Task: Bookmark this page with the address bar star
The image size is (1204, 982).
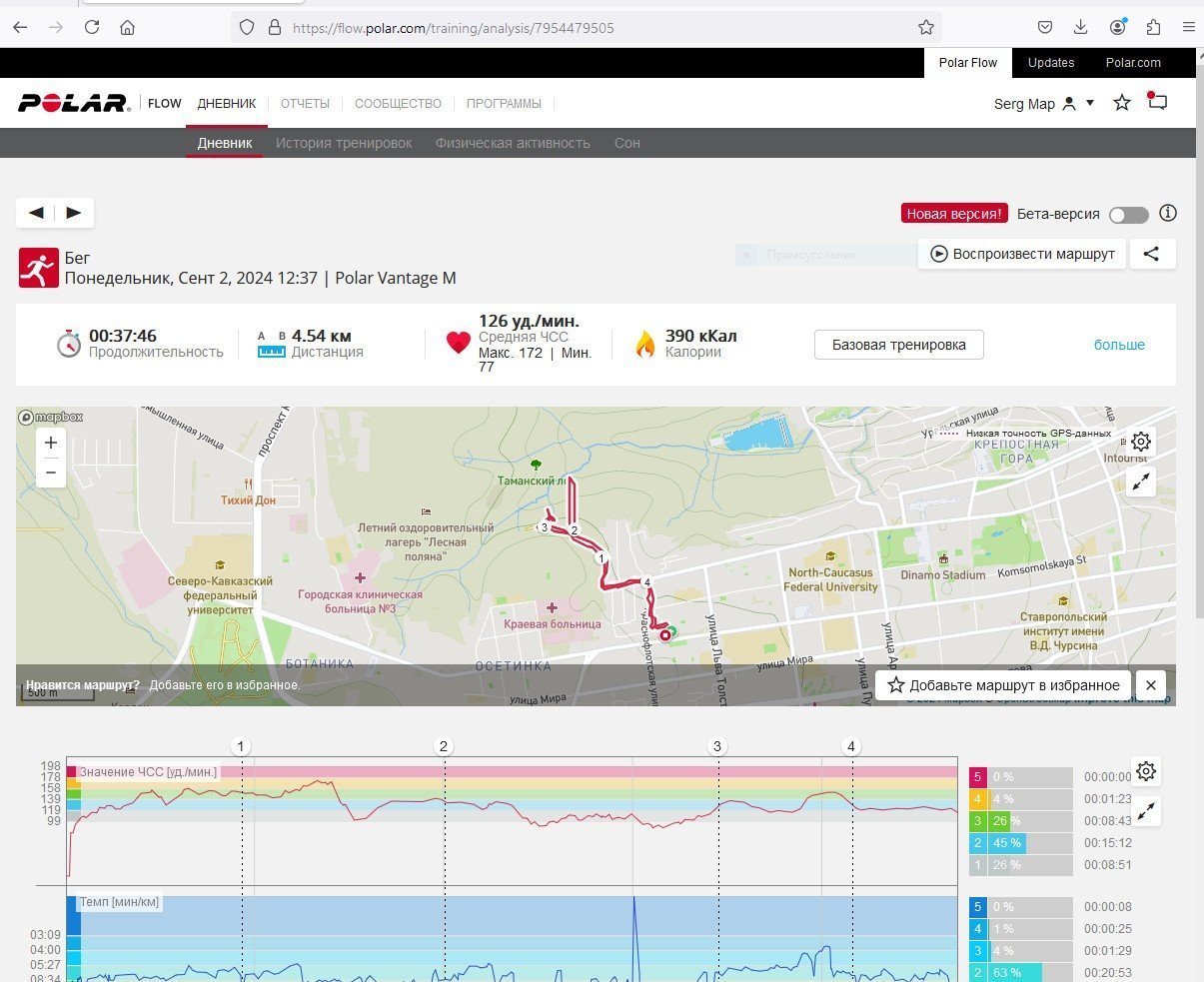Action: [926, 27]
